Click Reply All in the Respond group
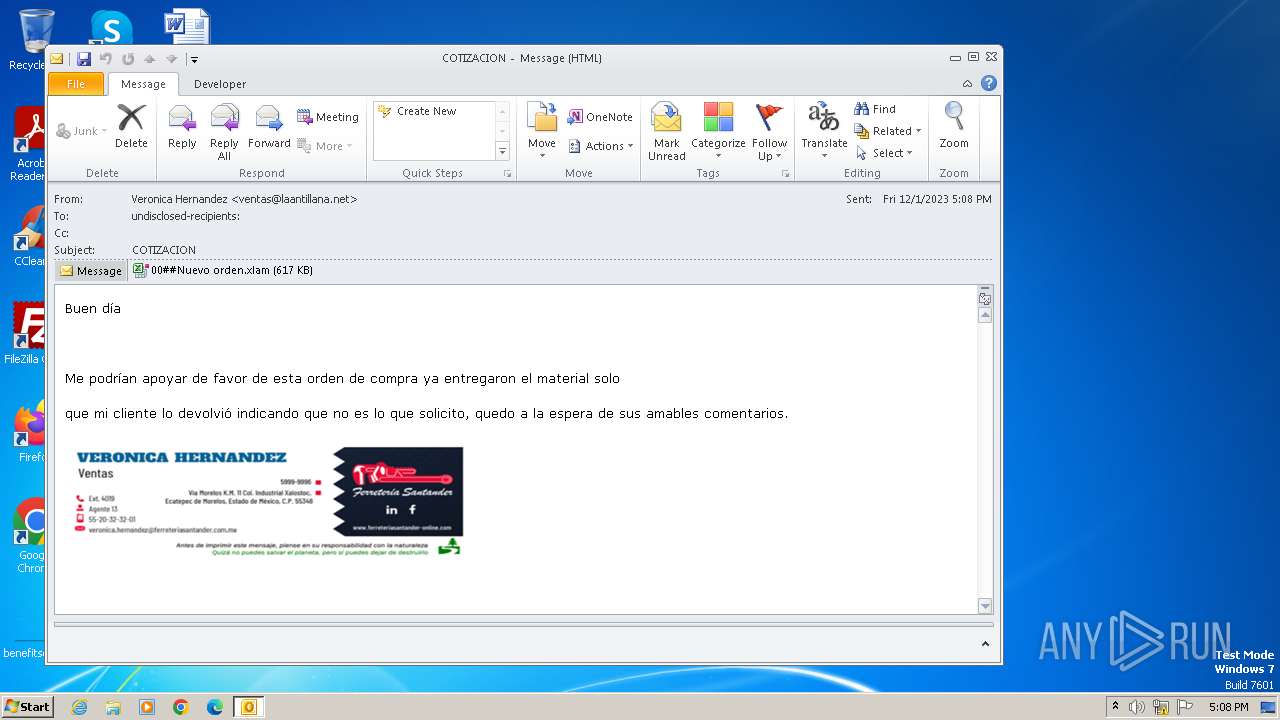1280x720 pixels. tap(224, 132)
